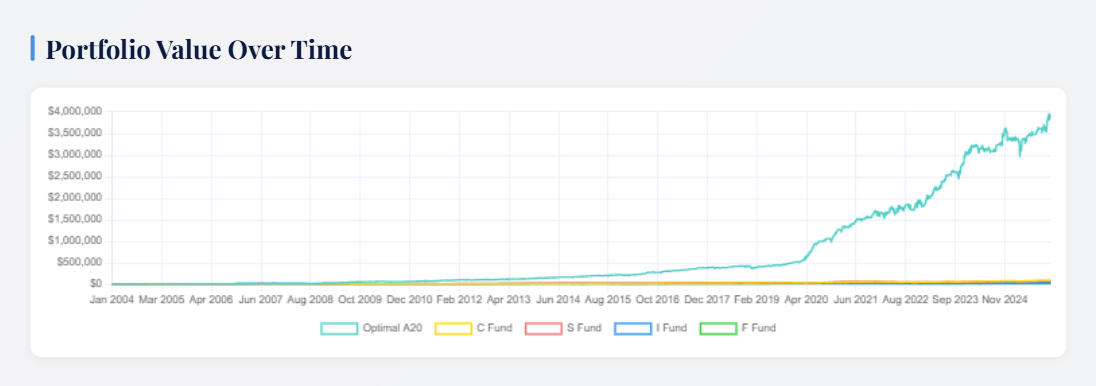Click the Apr 2006 x-axis label
This screenshot has height=386, width=1096.
pyautogui.click(x=210, y=299)
